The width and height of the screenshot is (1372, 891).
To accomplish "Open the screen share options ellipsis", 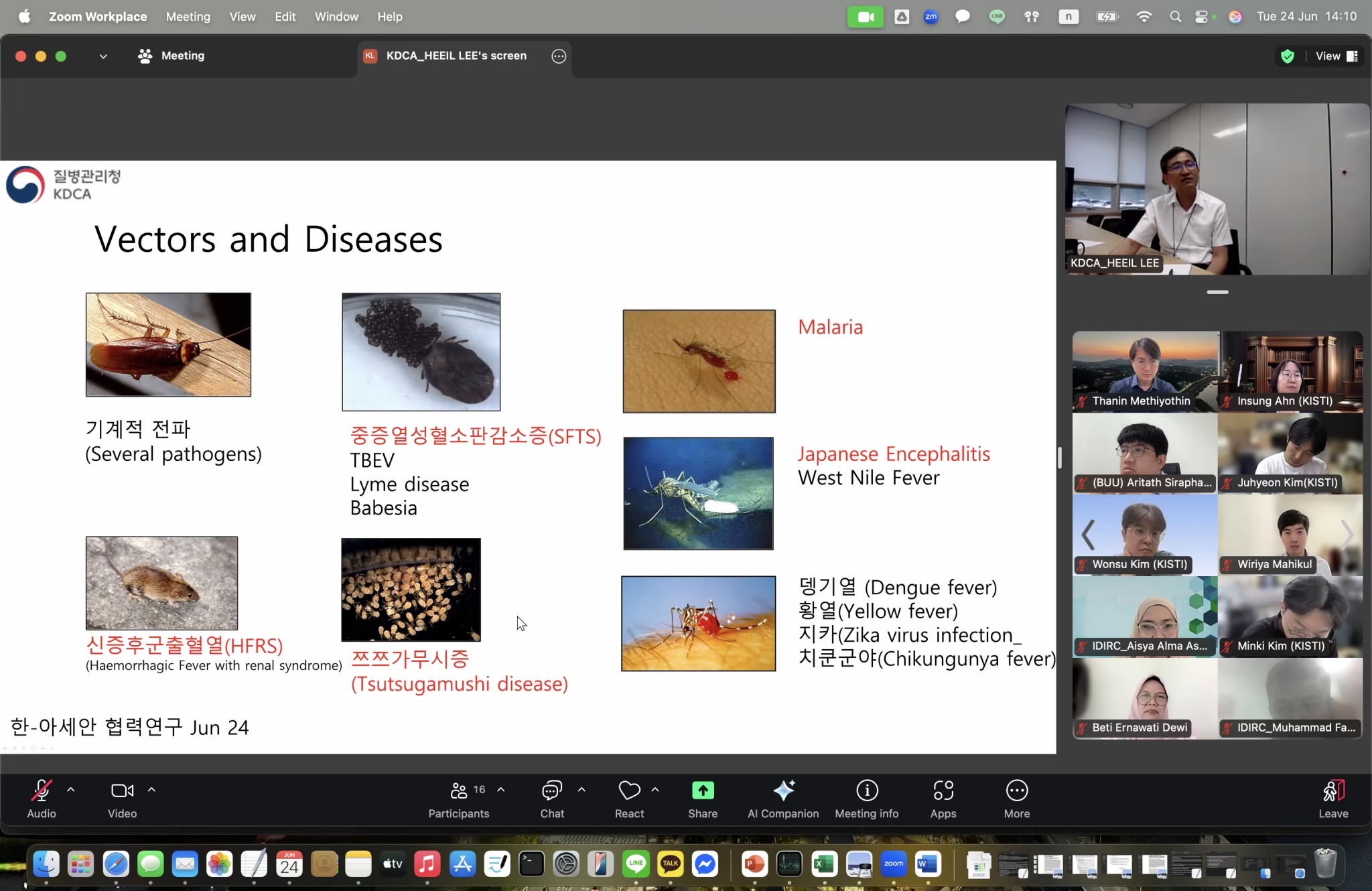I will (x=559, y=56).
